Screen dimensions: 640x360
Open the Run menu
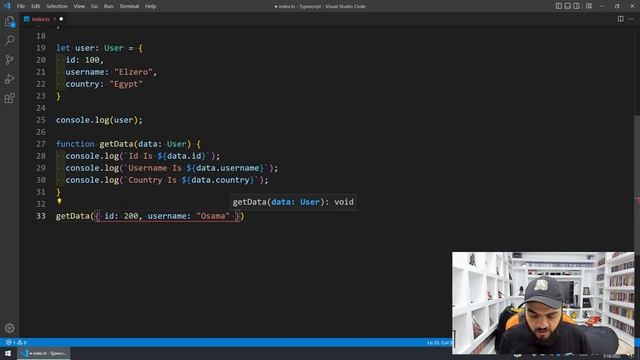pyautogui.click(x=108, y=6)
